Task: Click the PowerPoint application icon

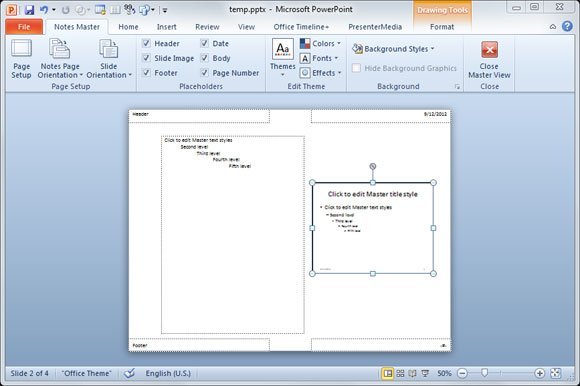Action: [11, 10]
